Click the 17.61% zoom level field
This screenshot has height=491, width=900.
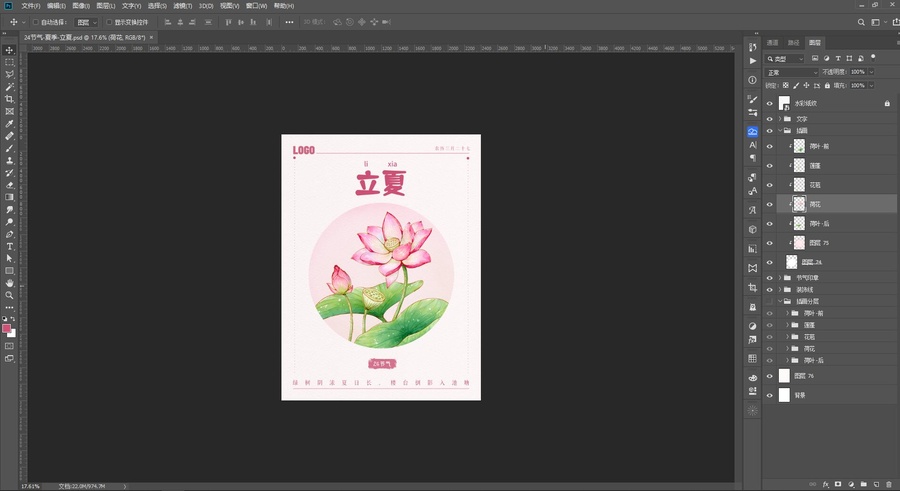[x=30, y=486]
